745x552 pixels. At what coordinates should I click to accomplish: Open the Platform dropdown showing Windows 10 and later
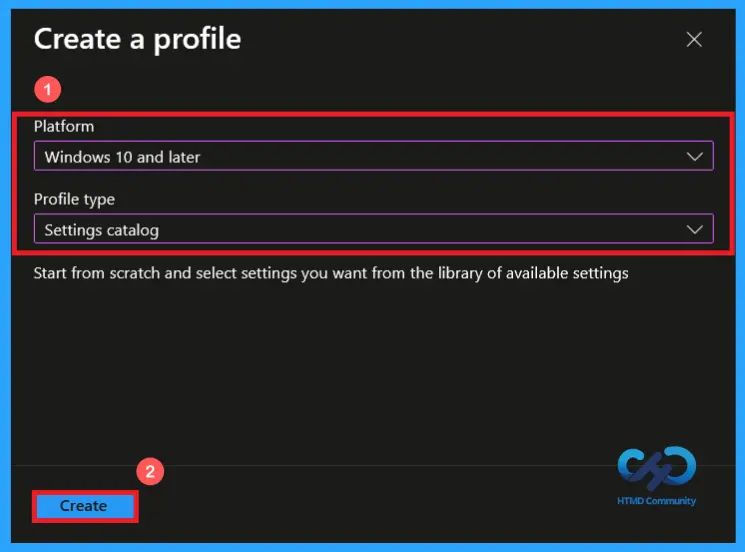click(373, 156)
